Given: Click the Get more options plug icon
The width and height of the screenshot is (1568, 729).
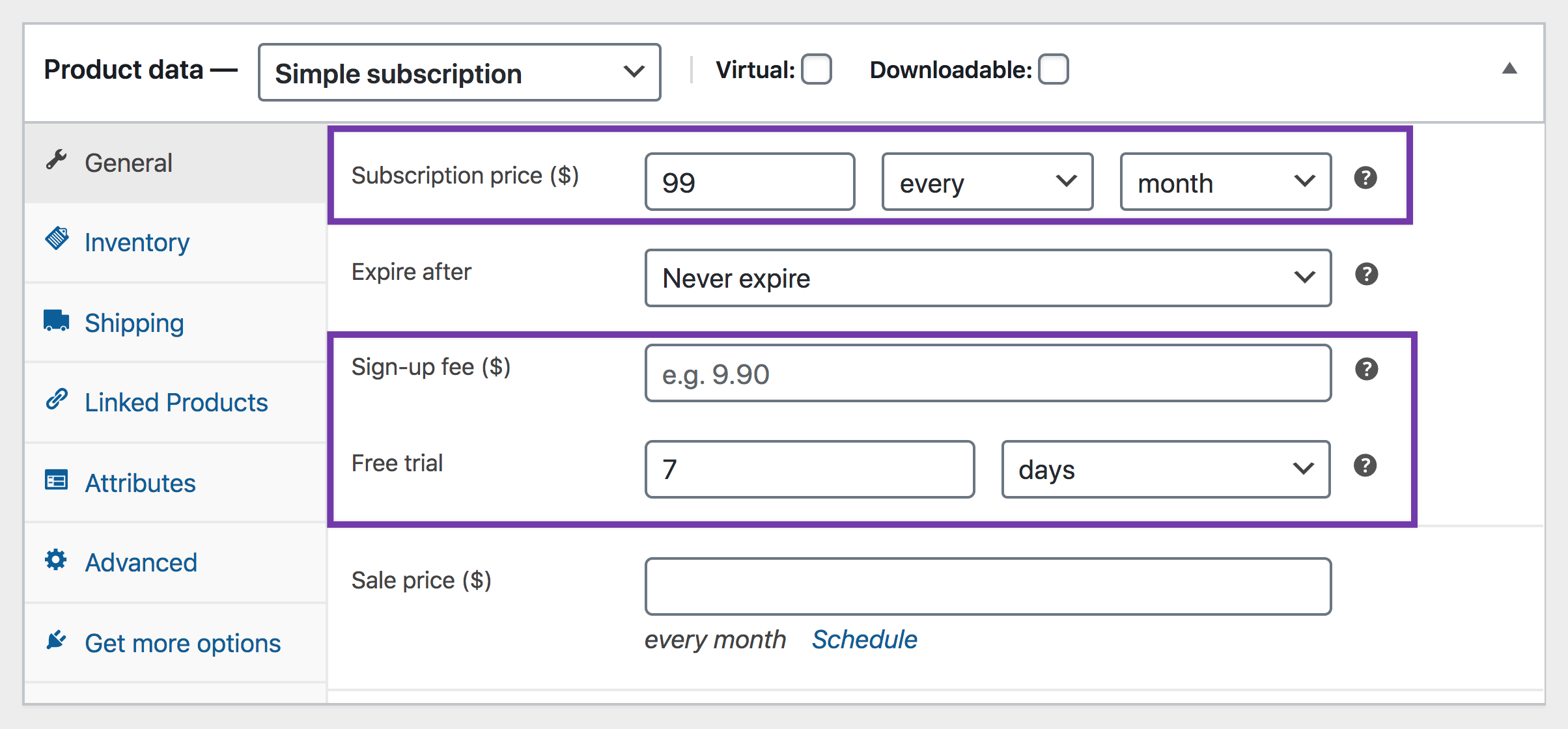Looking at the screenshot, I should click(57, 640).
